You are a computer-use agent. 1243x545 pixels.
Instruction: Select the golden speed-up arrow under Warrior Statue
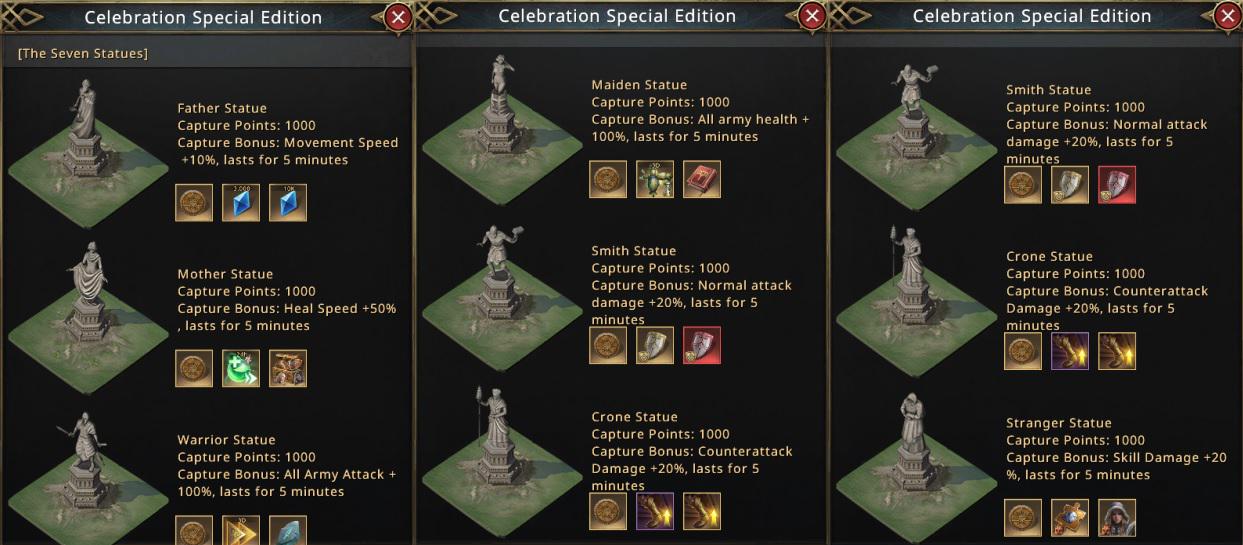point(241,530)
